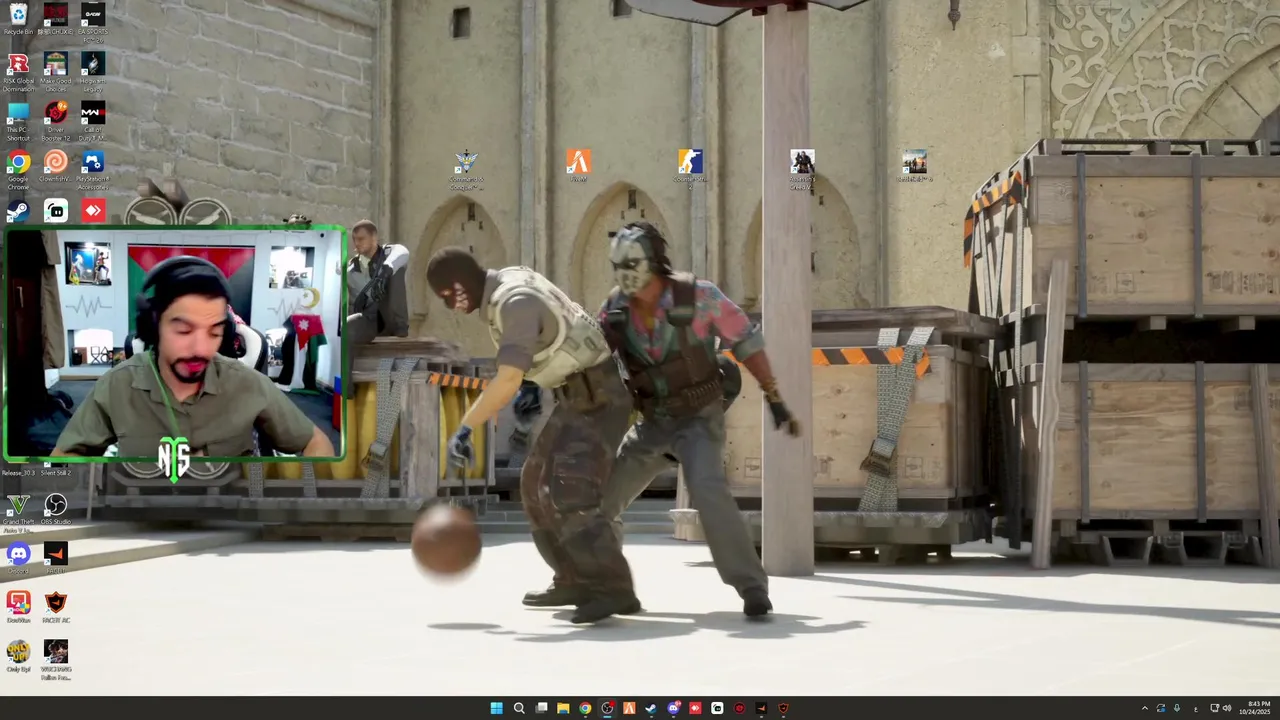Open WUCHANG Fallen Feathers desktop shortcut
Viewport: 1280px width, 720px height.
click(56, 660)
